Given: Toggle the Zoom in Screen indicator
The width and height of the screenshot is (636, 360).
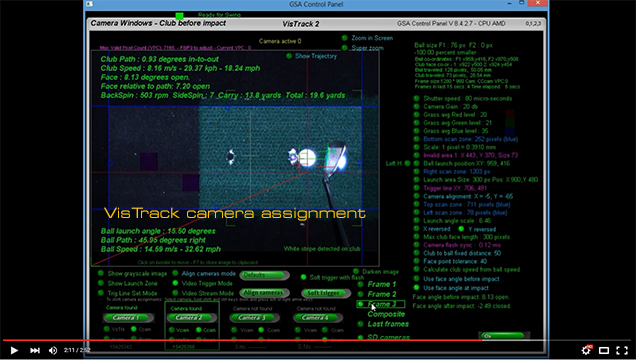Looking at the screenshot, I should [345, 38].
